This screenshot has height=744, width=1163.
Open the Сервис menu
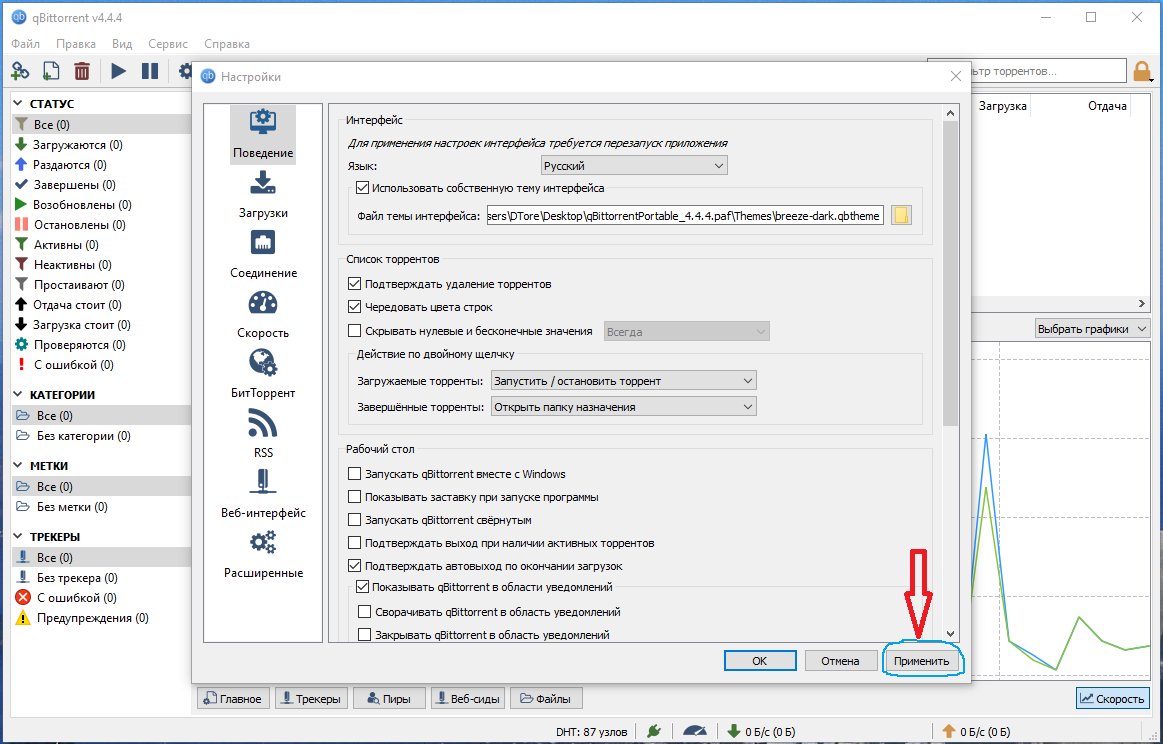click(x=166, y=43)
